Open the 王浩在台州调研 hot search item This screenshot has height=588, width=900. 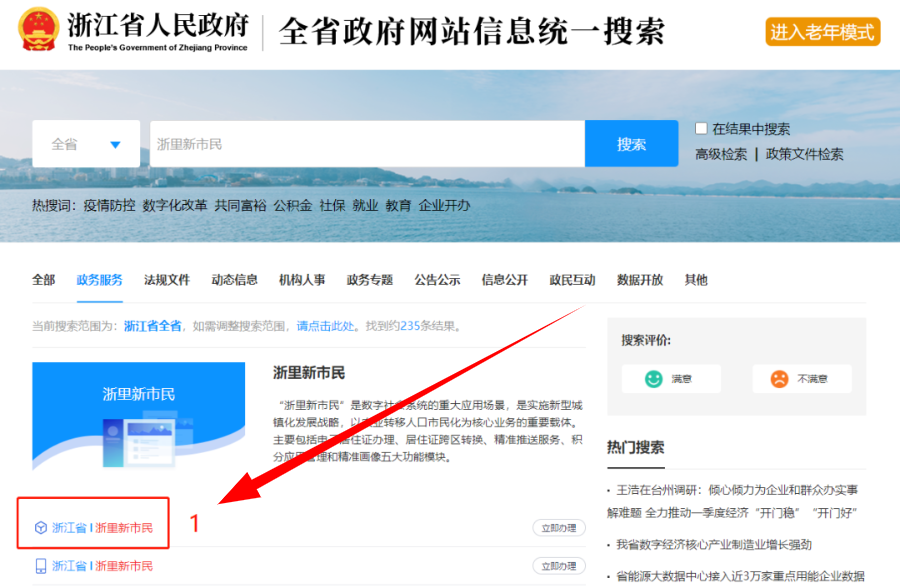(x=735, y=501)
